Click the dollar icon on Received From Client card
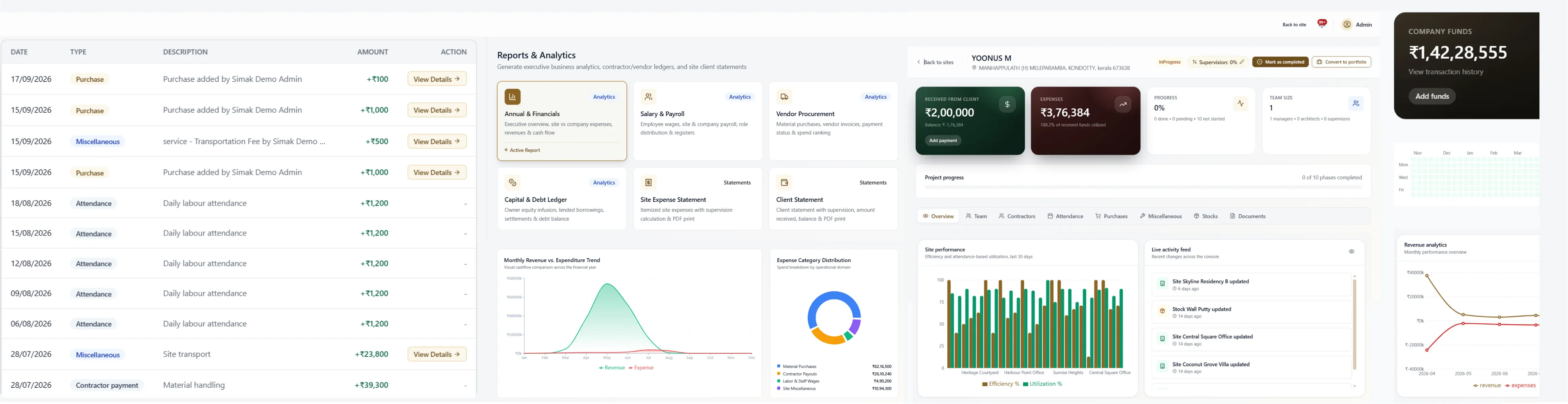1568x404 pixels. coord(1007,104)
